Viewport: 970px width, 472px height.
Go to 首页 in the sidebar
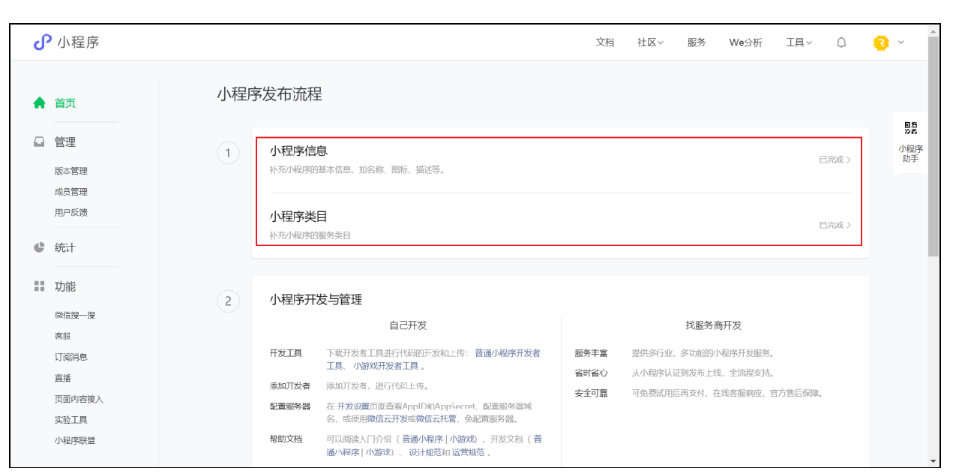point(65,103)
